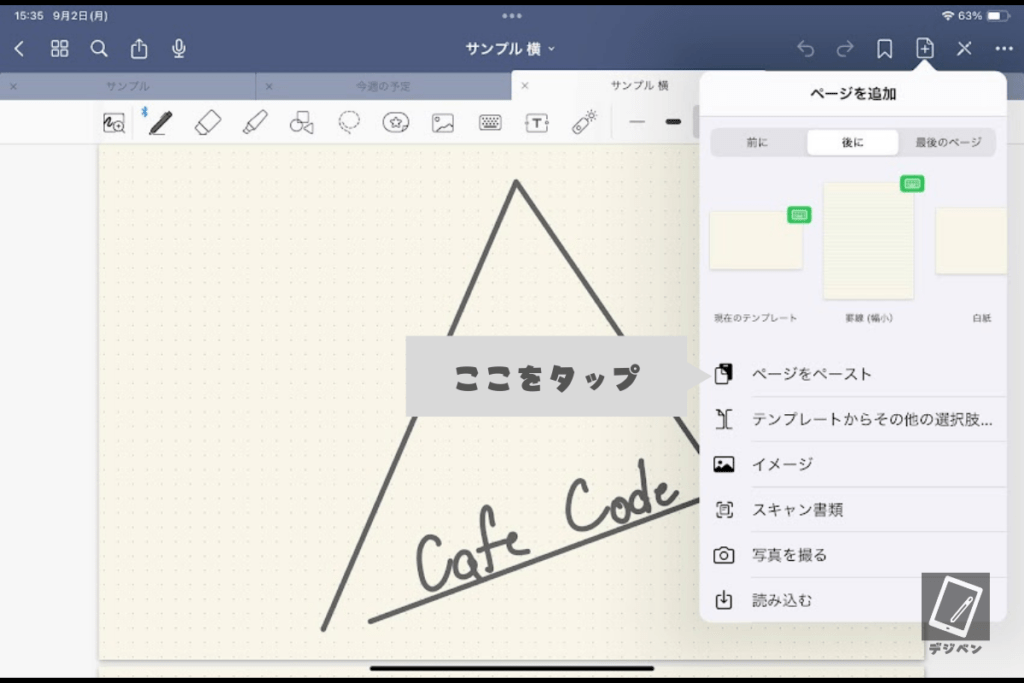This screenshot has height=683, width=1024.
Task: Choose 読み込む import option
Action: [853, 600]
